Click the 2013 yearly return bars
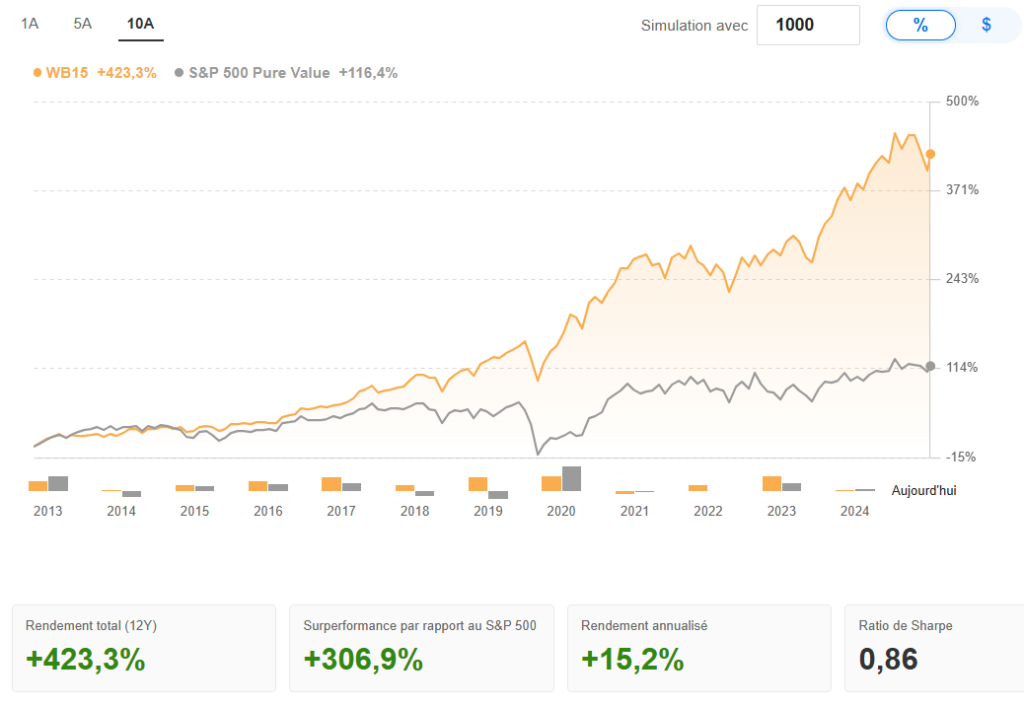1024x707 pixels. coord(48,484)
